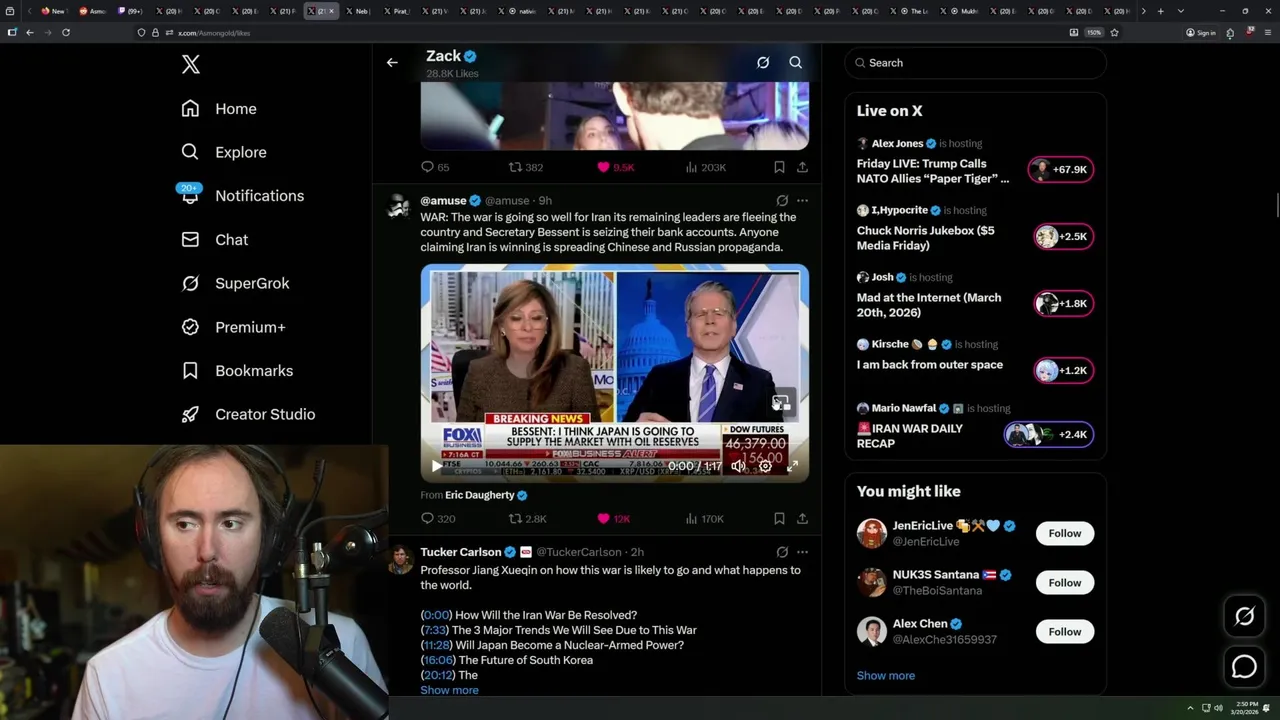1280x720 pixels.
Task: Open Creator Studio in the sidebar
Action: (248, 414)
